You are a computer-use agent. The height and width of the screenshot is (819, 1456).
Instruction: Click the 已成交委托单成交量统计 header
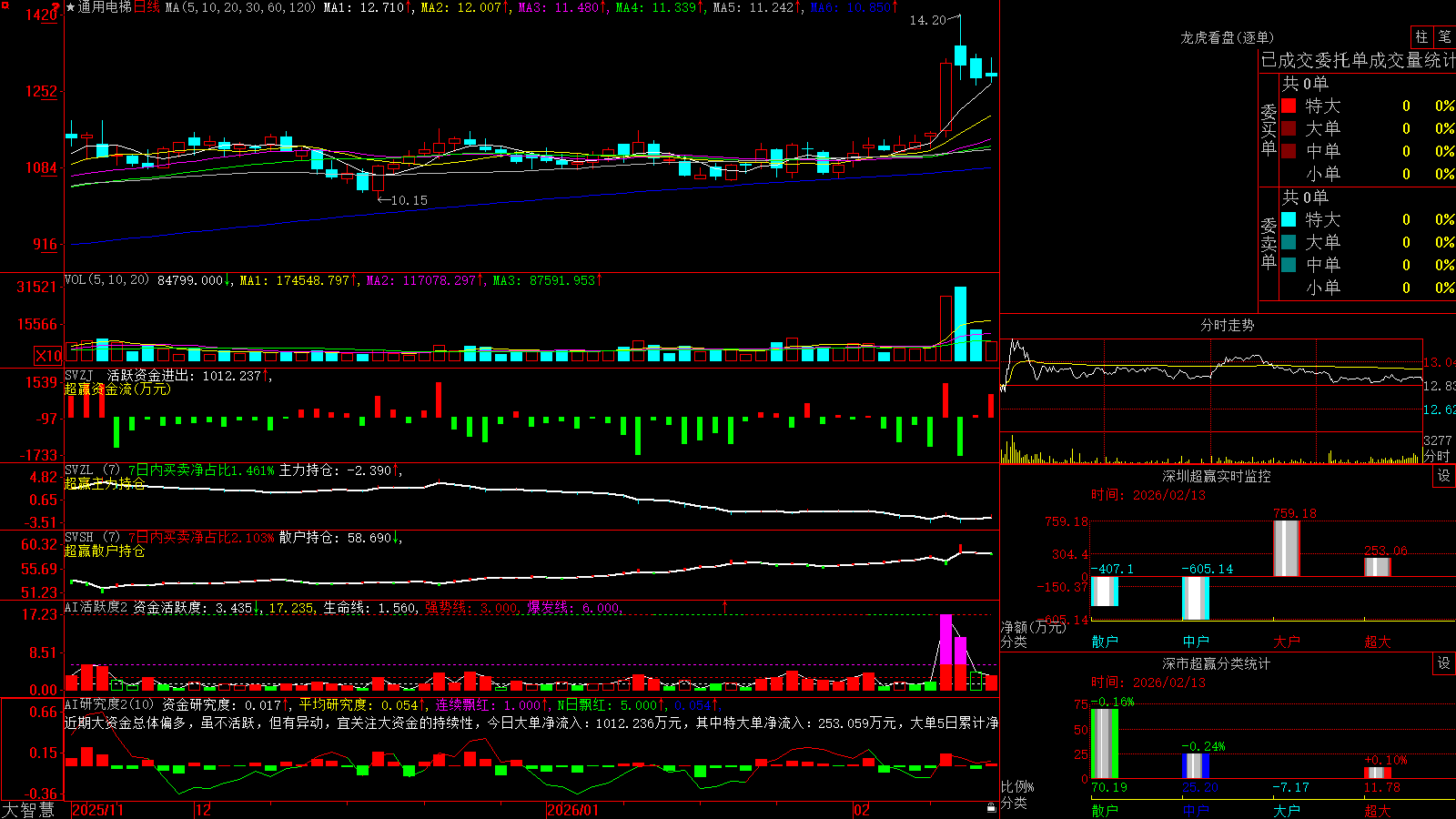click(x=1358, y=60)
